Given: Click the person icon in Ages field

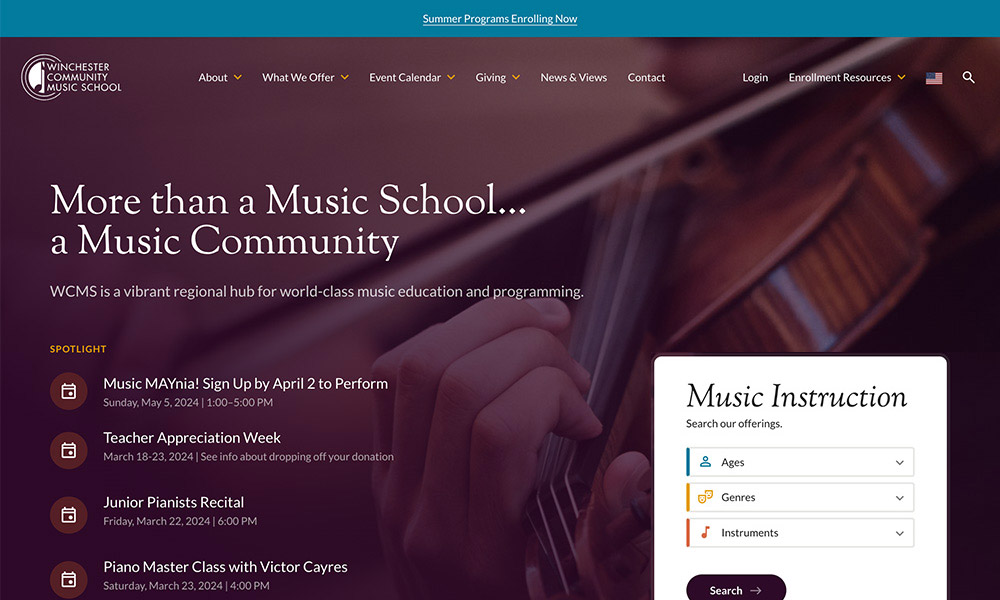Looking at the screenshot, I should coord(705,462).
